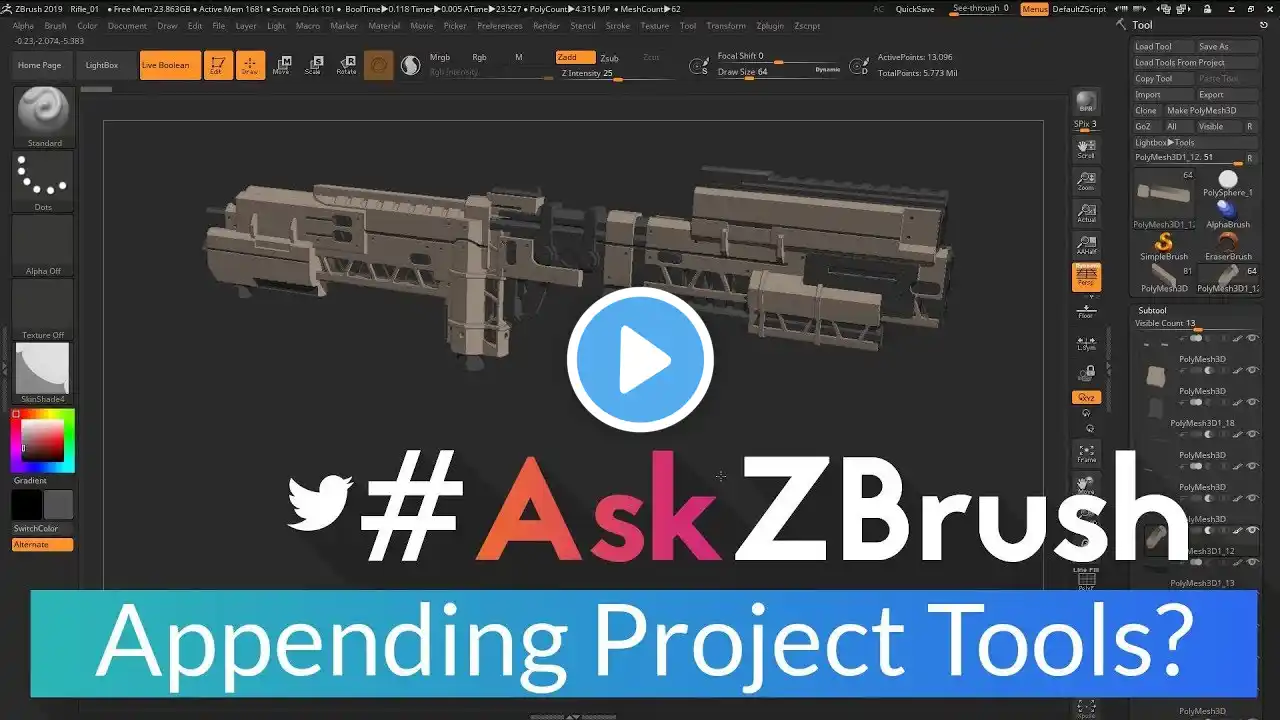Viewport: 1280px width, 720px height.
Task: Click the gizmo 3D orange circle icon
Action: coord(378,65)
